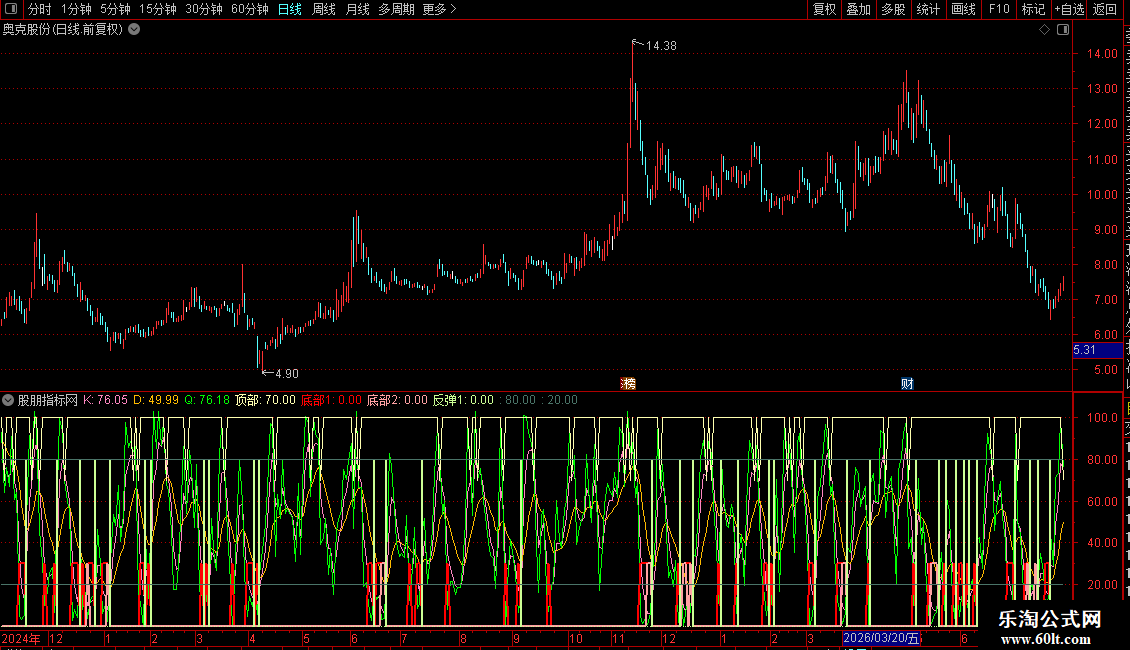Switch to the 60分钟 period
Viewport: 1130px width, 650px height.
coord(250,9)
